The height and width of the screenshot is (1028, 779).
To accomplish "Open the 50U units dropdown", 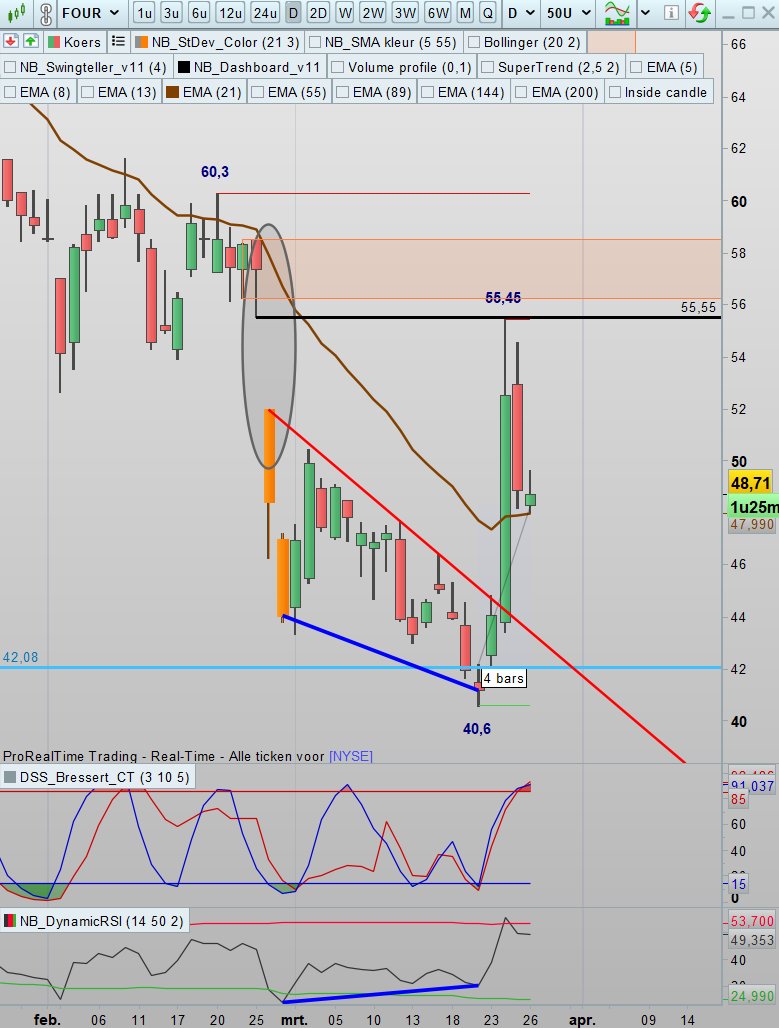I will [569, 13].
